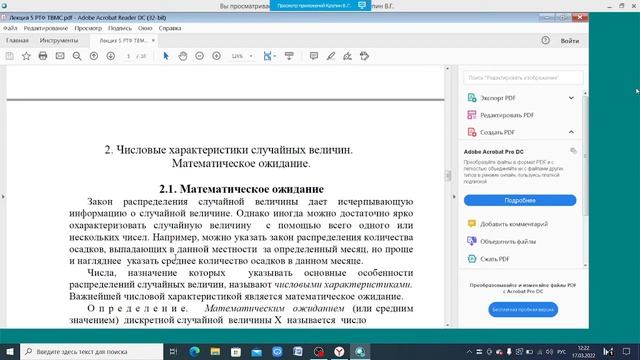Open fit page options icon

269,56
